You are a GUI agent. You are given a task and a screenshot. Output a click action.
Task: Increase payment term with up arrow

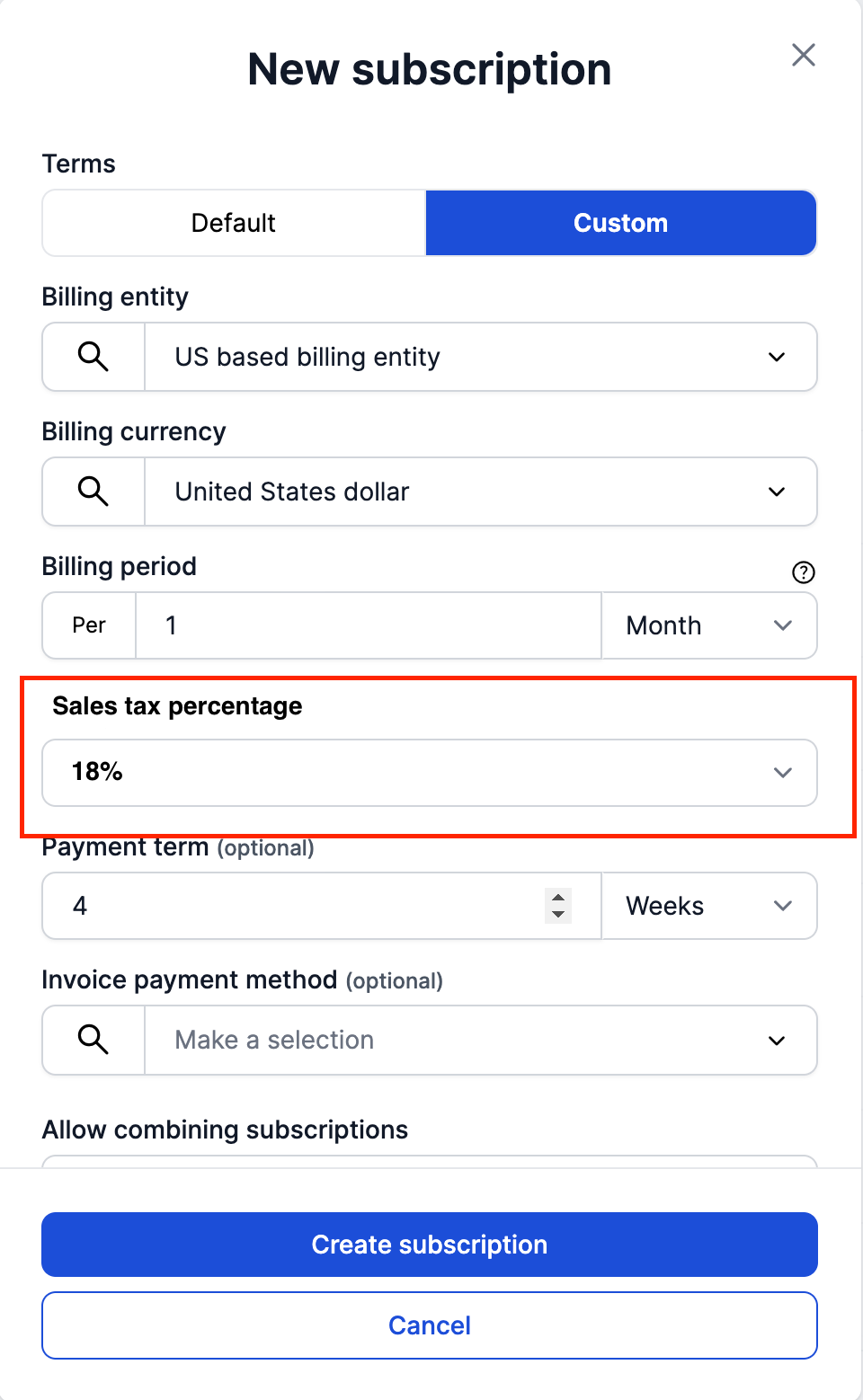coord(558,898)
